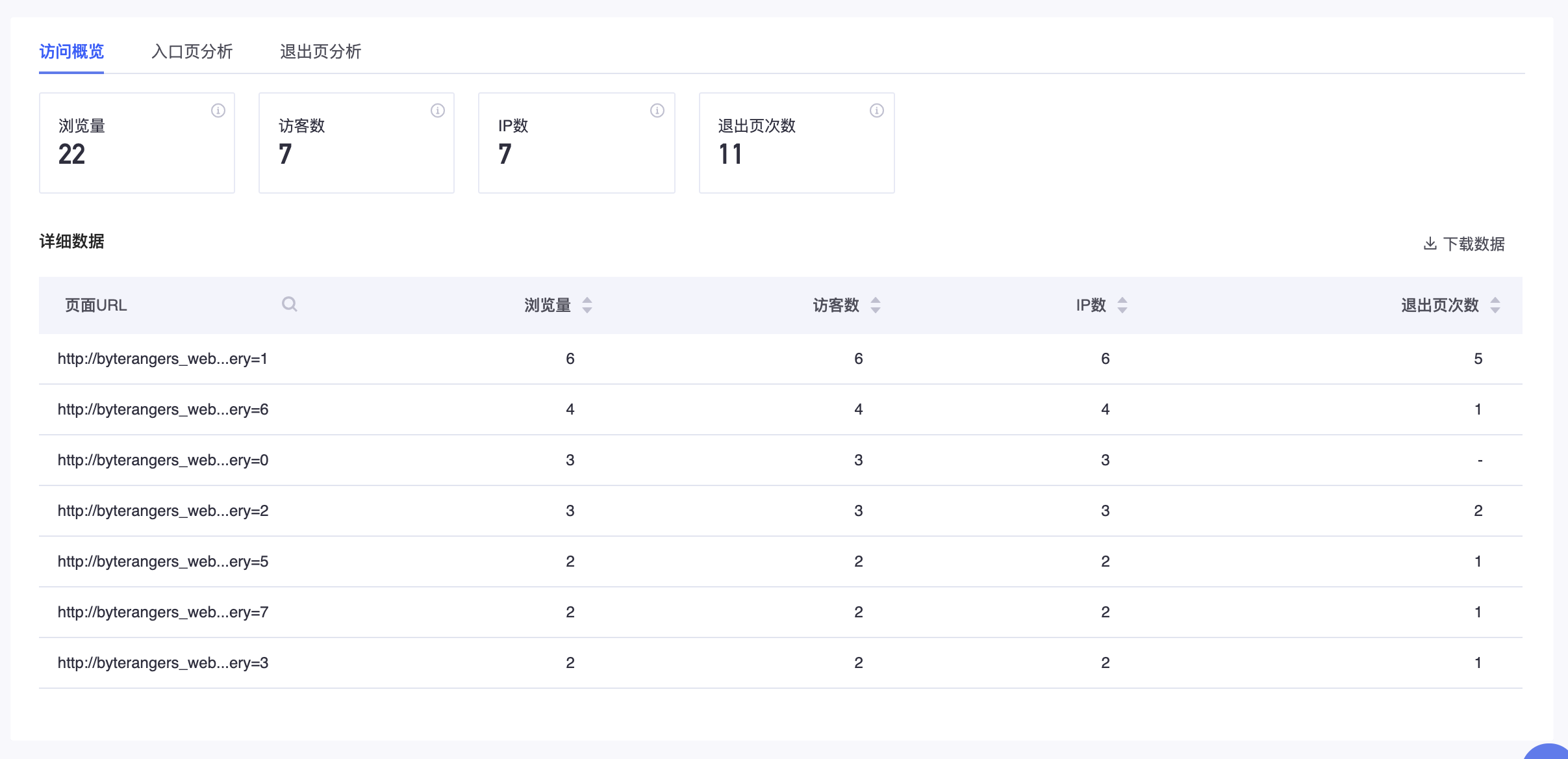Click 访客数 value 6 in ery=1 row
1568x759 pixels.
(x=859, y=359)
